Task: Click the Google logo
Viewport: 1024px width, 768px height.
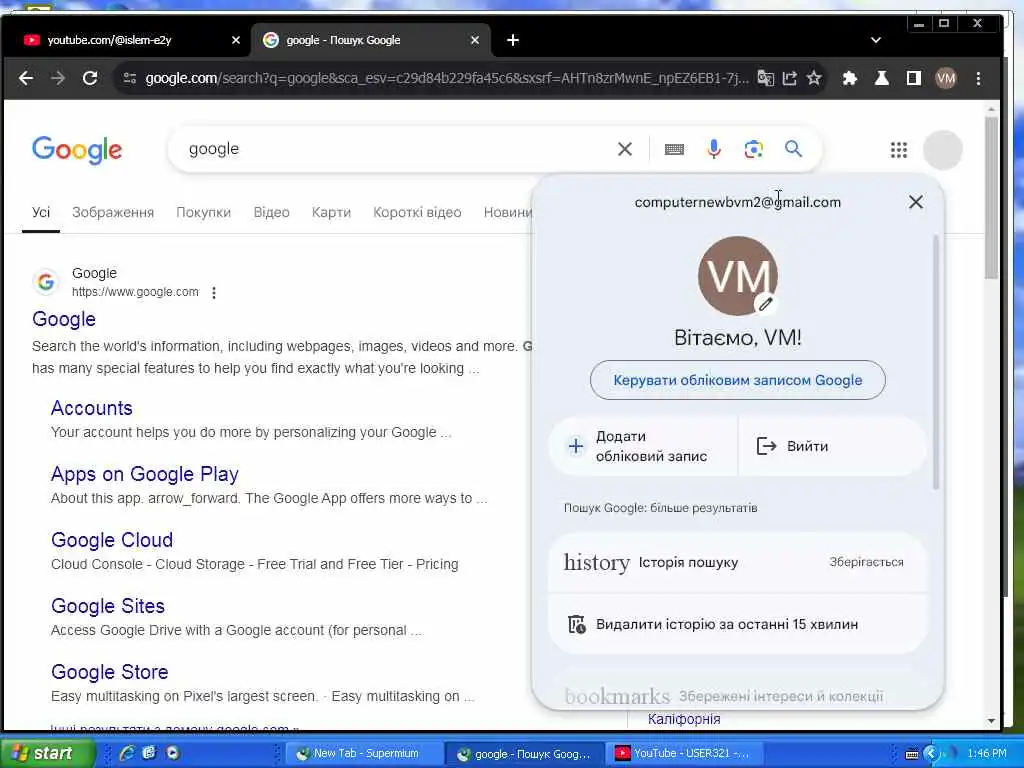Action: [77, 150]
